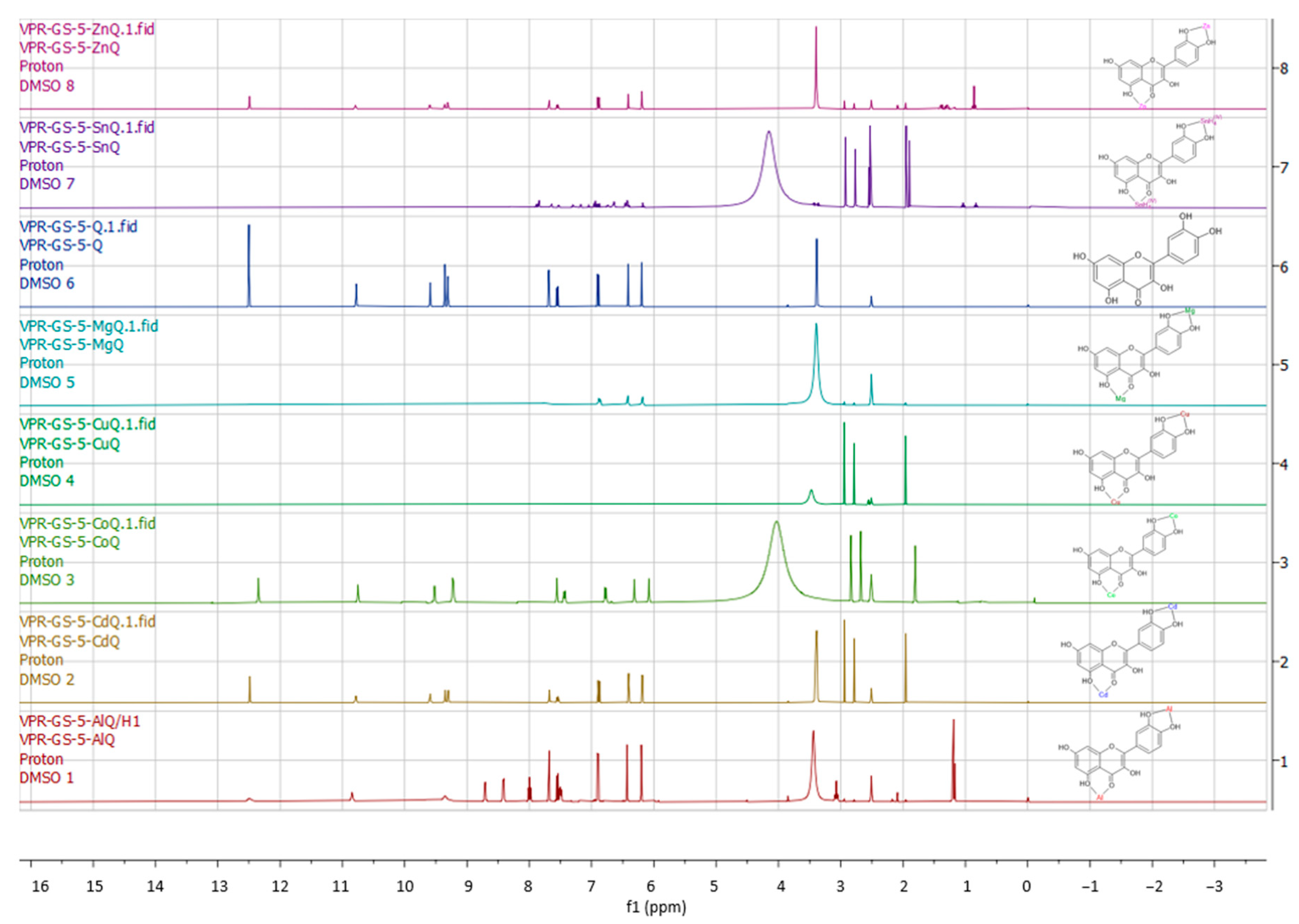
Task: Click stack index 6 on the right axis
Action: [1284, 267]
